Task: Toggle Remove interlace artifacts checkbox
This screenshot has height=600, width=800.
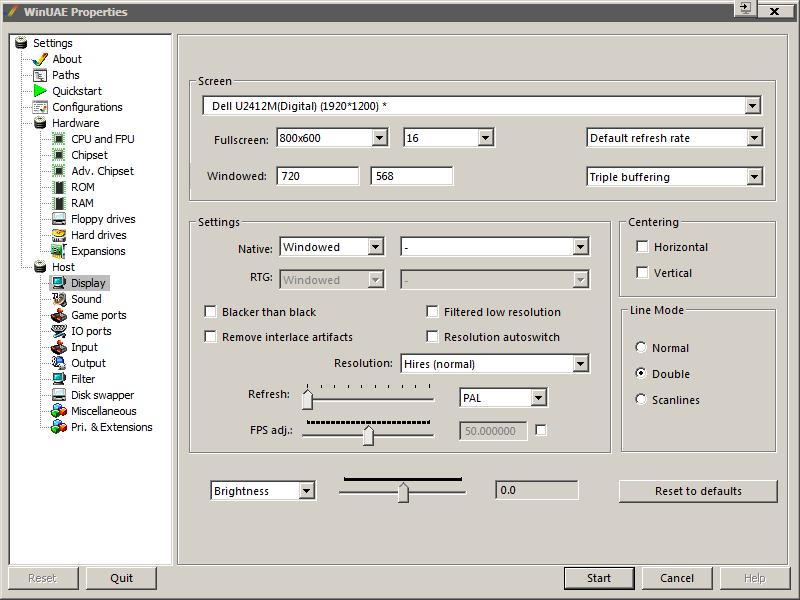Action: [210, 337]
